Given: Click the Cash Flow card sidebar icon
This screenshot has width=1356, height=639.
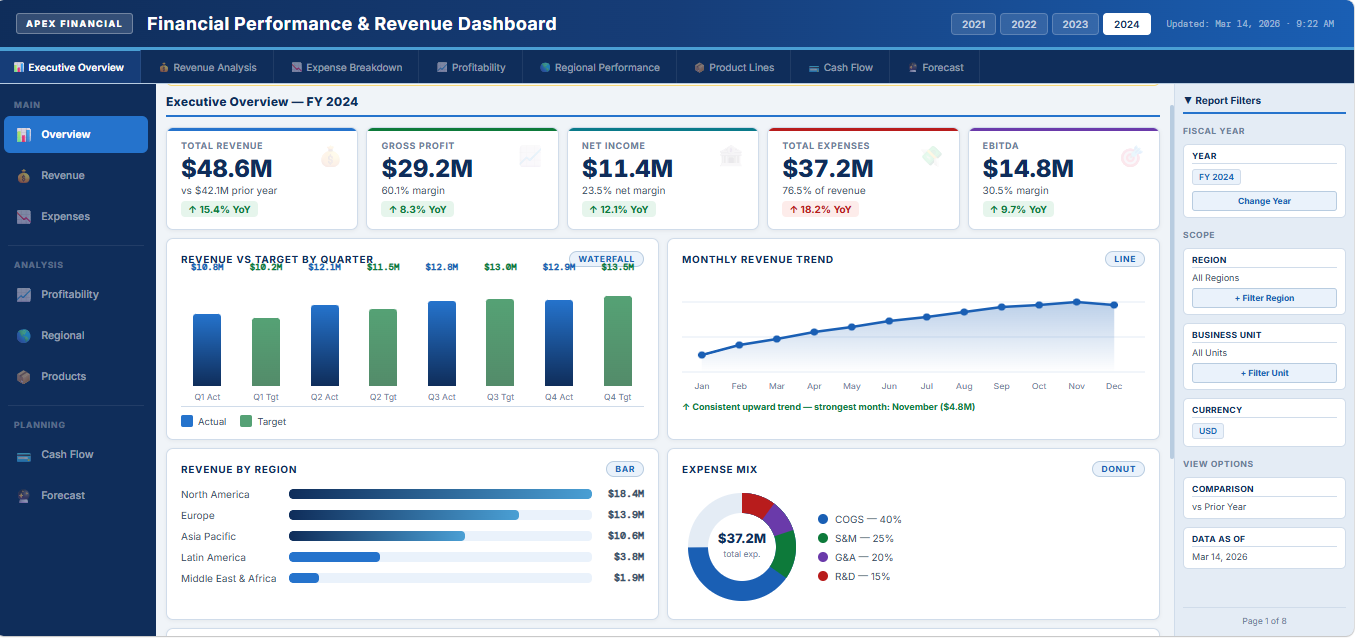Looking at the screenshot, I should pyautogui.click(x=24, y=455).
